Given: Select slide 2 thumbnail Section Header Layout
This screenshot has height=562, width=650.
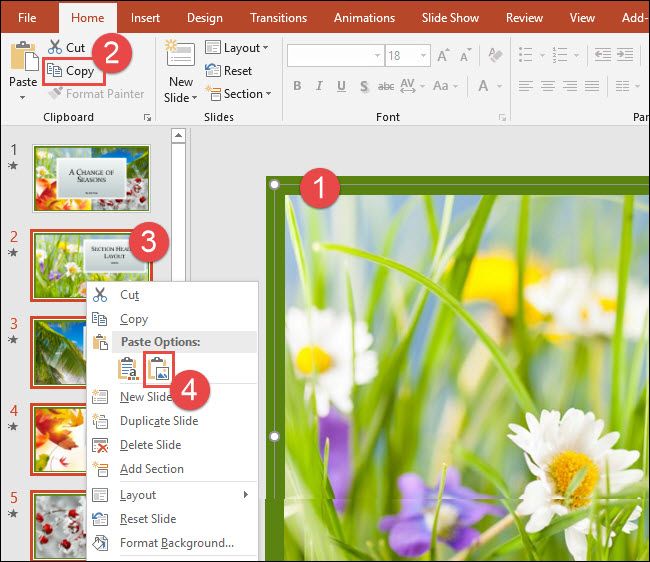Looking at the screenshot, I should click(x=92, y=265).
